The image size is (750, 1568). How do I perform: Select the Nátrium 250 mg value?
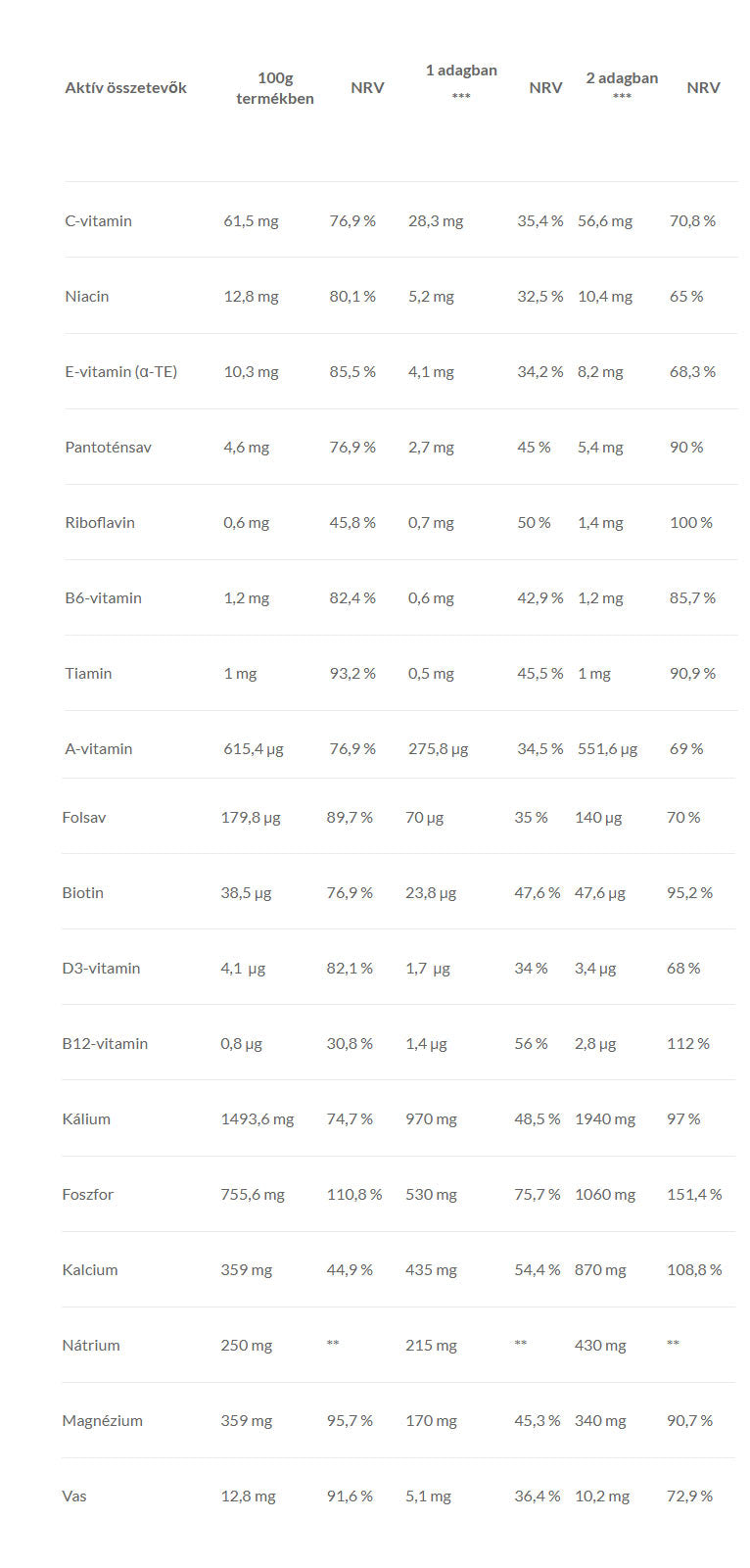click(247, 1345)
